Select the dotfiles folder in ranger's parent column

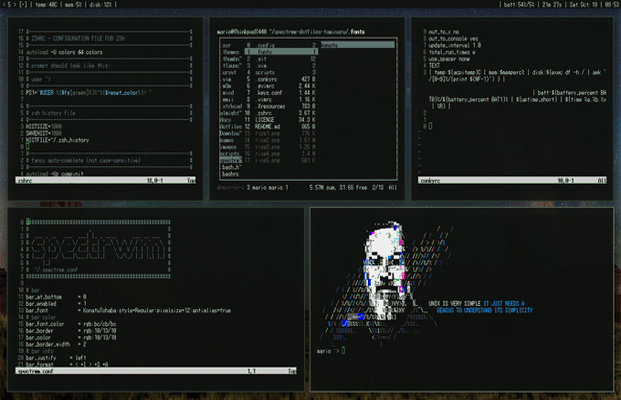(x=230, y=127)
